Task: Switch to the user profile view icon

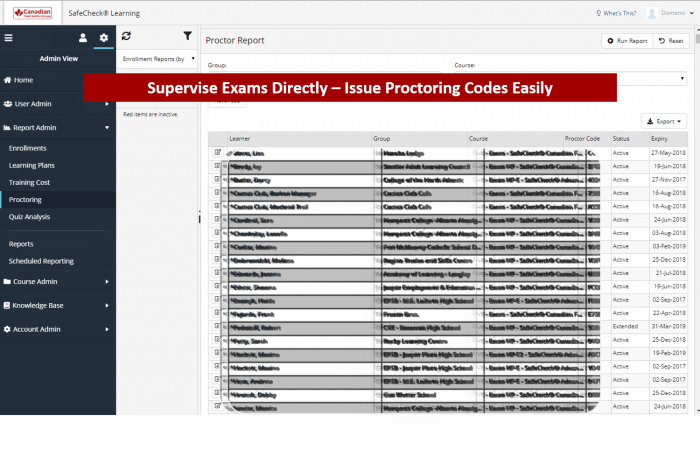Action: [x=83, y=38]
